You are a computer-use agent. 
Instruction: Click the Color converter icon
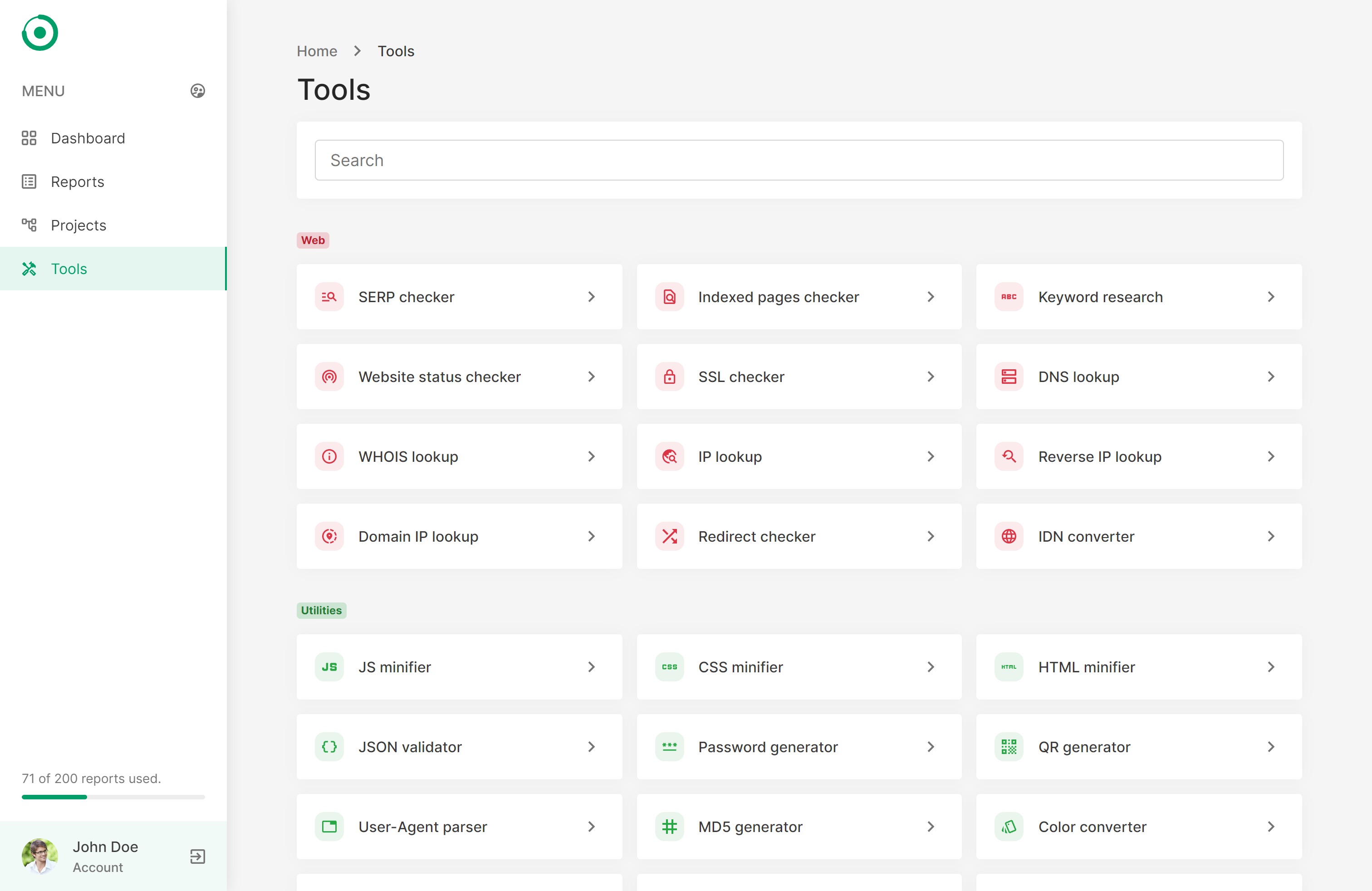(1009, 827)
